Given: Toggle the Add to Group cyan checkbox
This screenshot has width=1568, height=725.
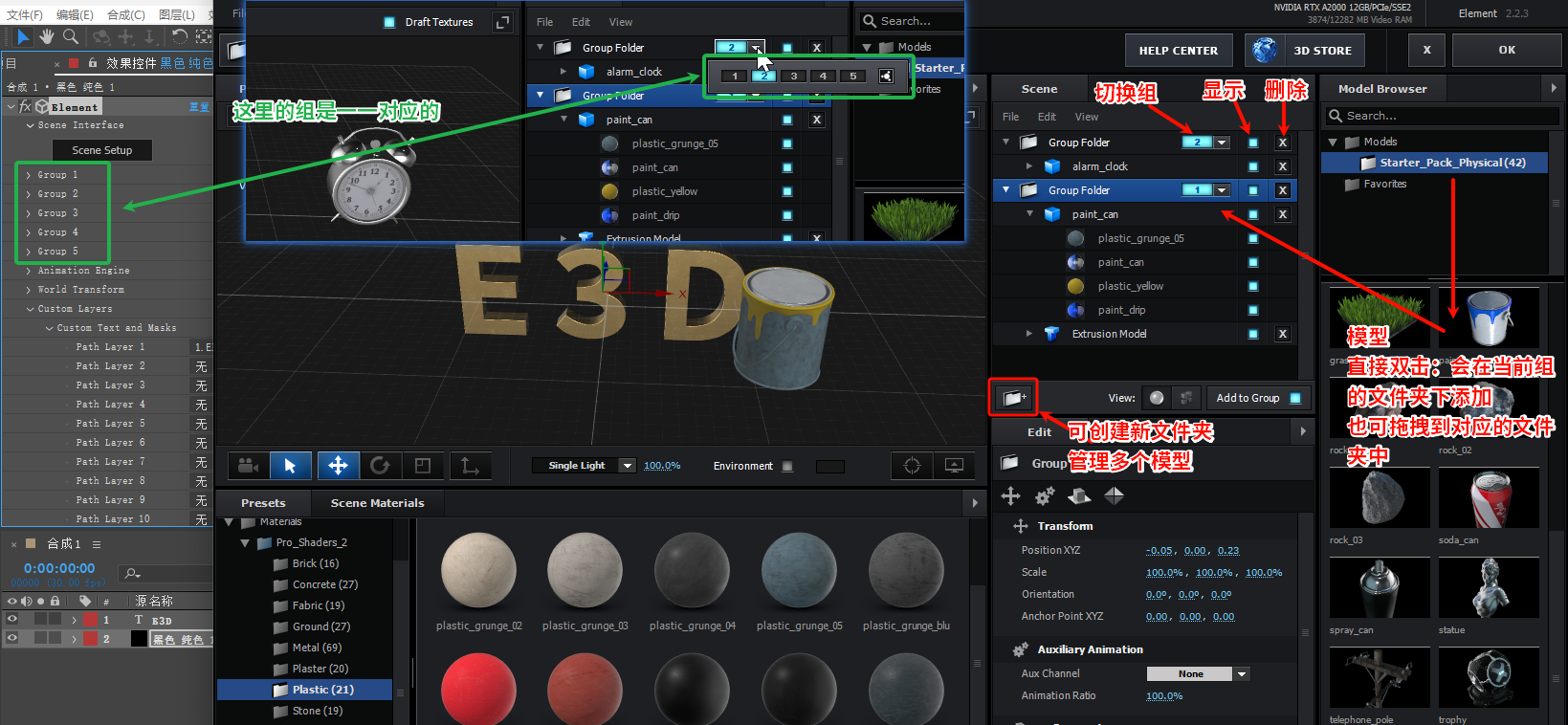Looking at the screenshot, I should [x=1295, y=398].
